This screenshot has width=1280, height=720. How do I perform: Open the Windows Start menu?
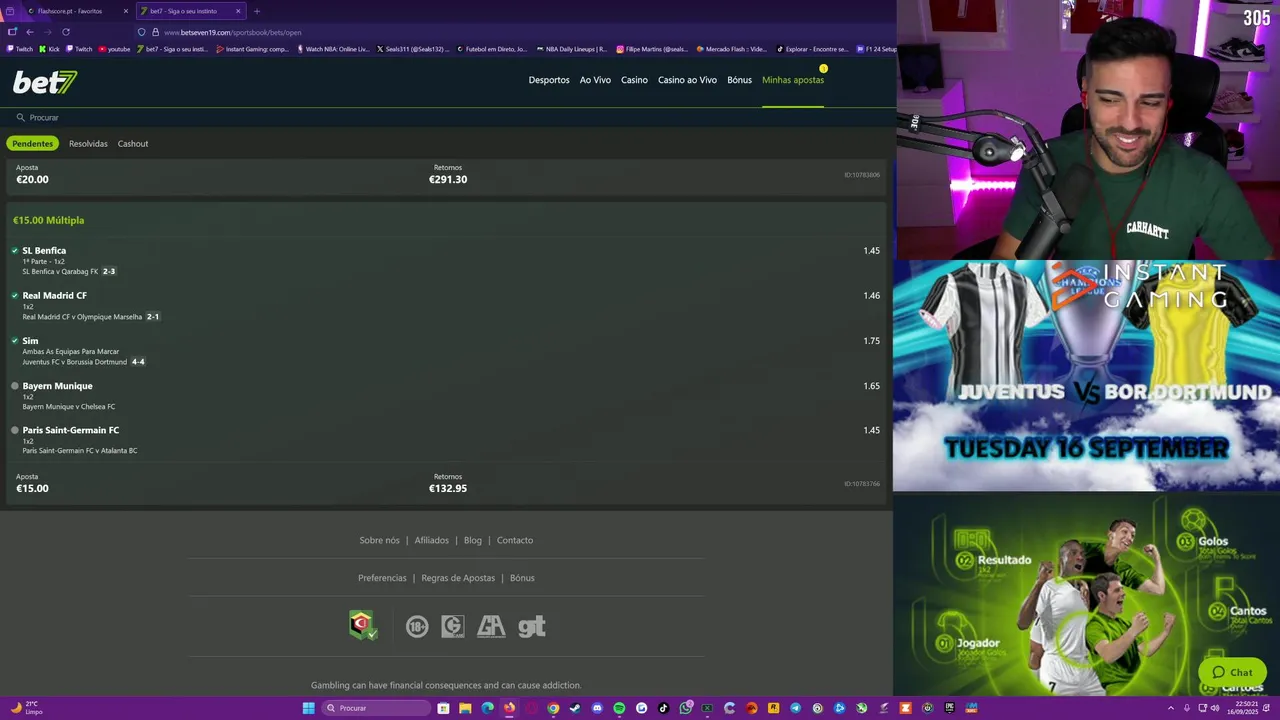click(x=309, y=708)
